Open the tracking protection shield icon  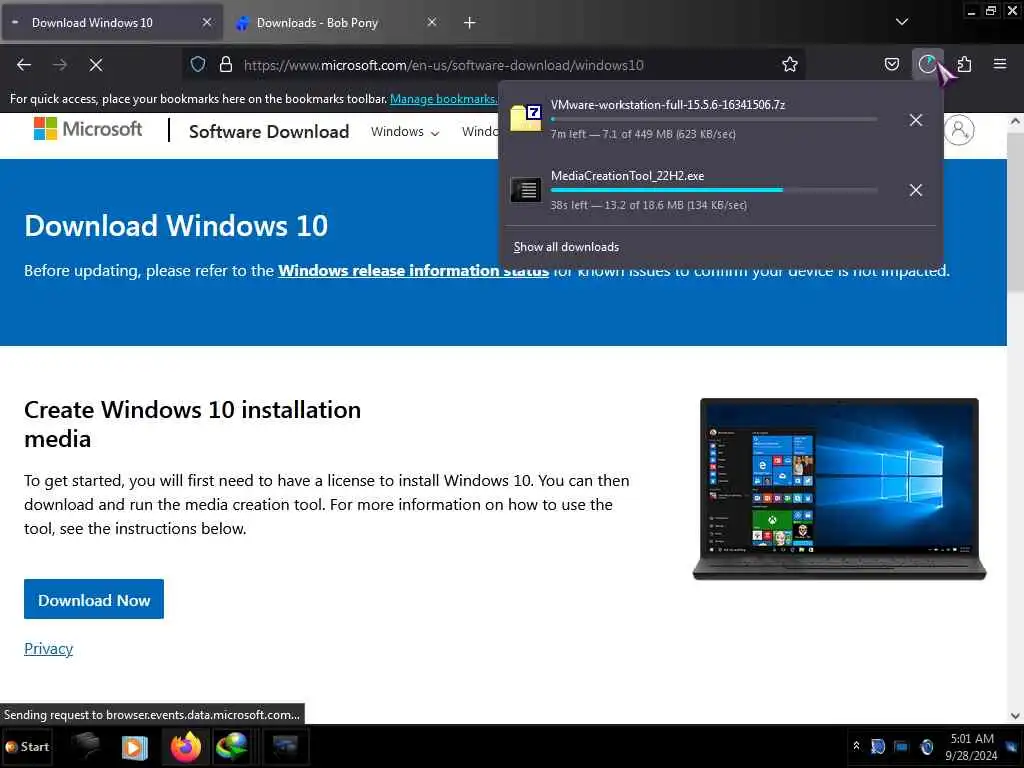click(198, 64)
